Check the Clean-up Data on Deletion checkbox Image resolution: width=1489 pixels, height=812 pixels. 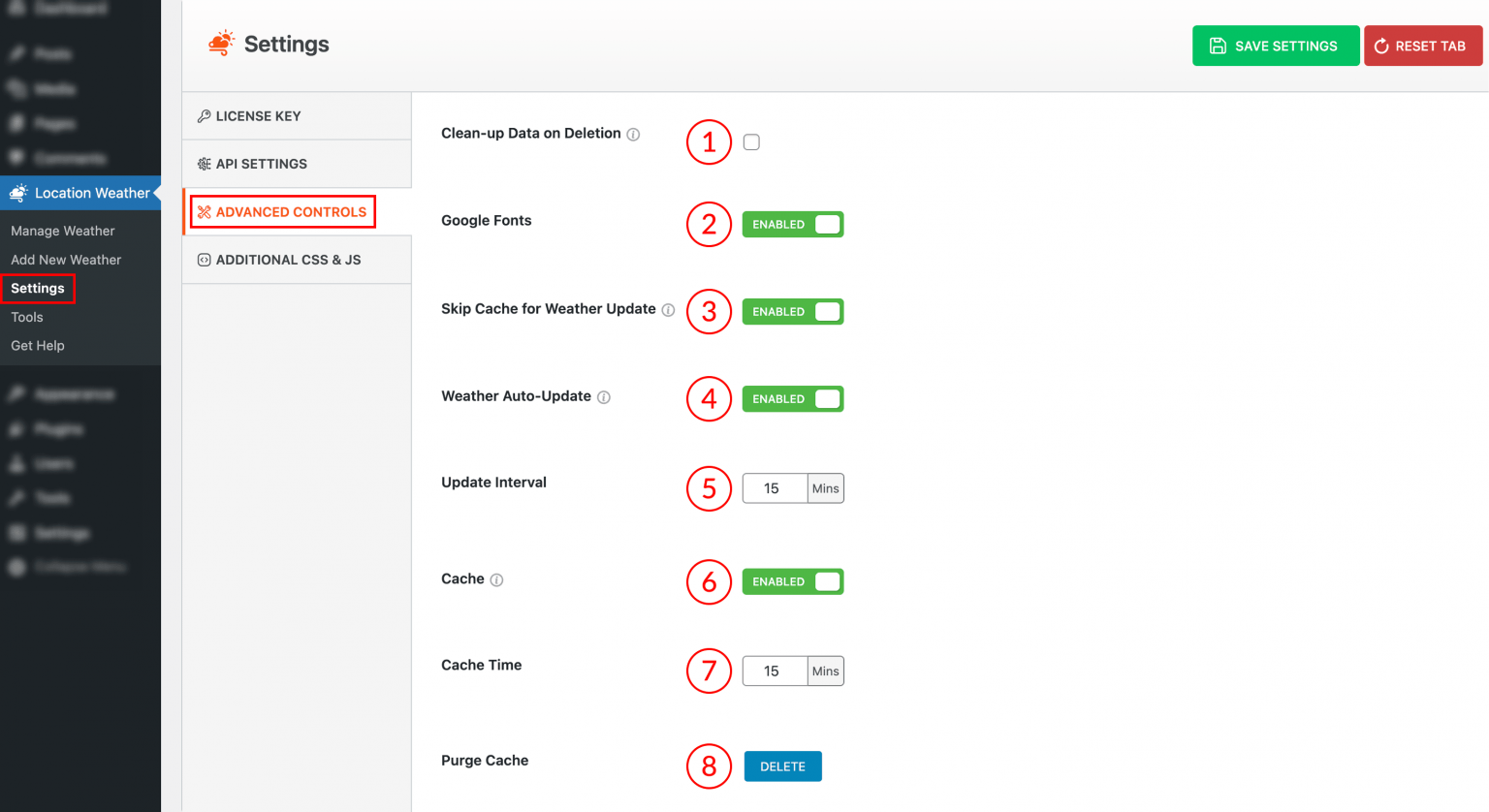point(751,141)
